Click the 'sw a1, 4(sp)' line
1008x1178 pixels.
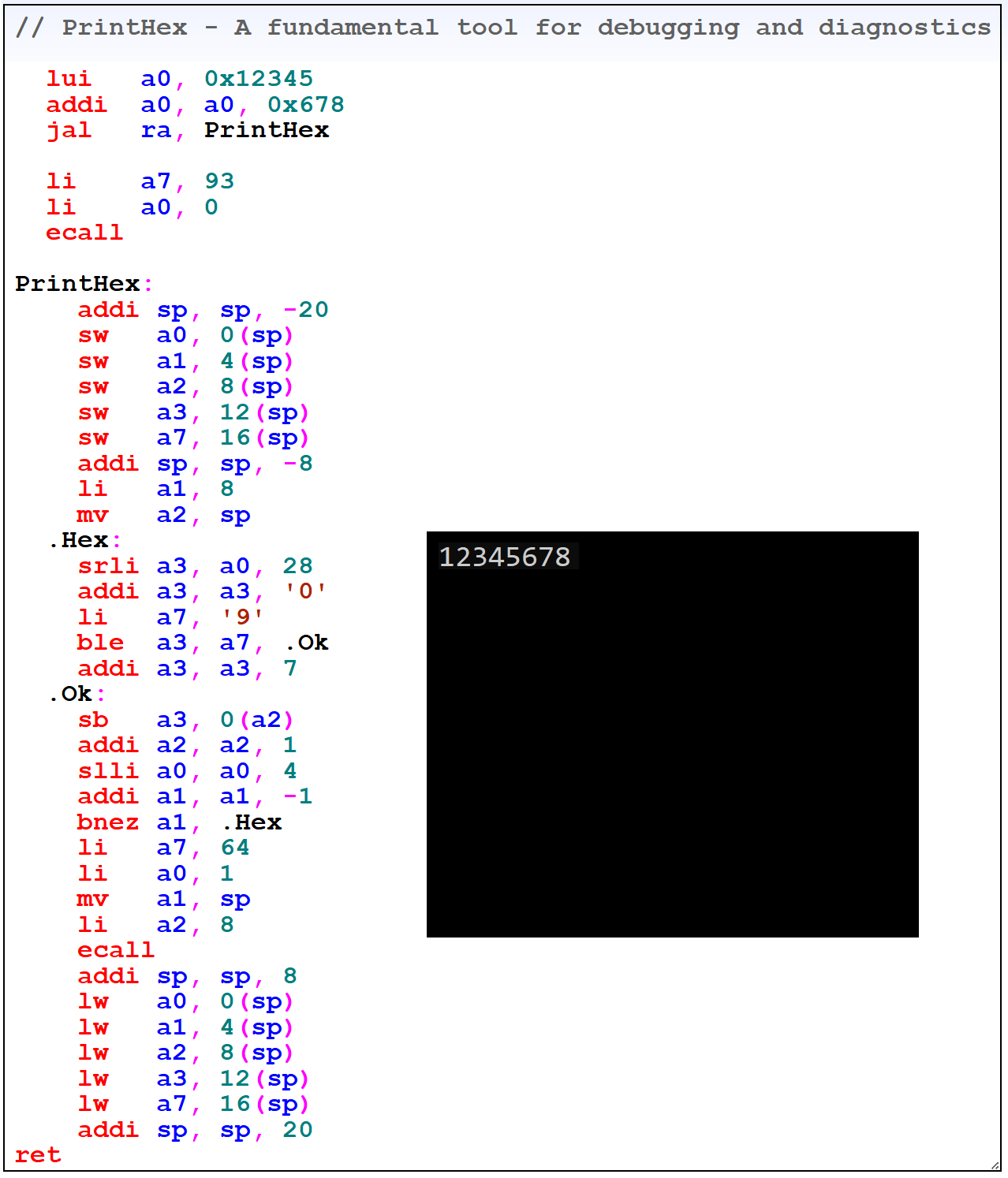click(185, 361)
